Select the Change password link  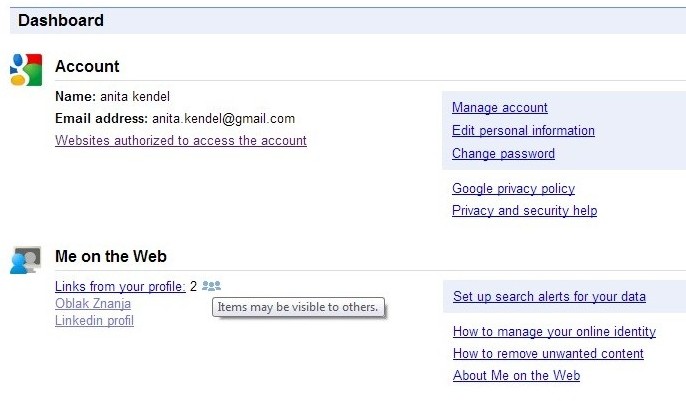pyautogui.click(x=503, y=154)
